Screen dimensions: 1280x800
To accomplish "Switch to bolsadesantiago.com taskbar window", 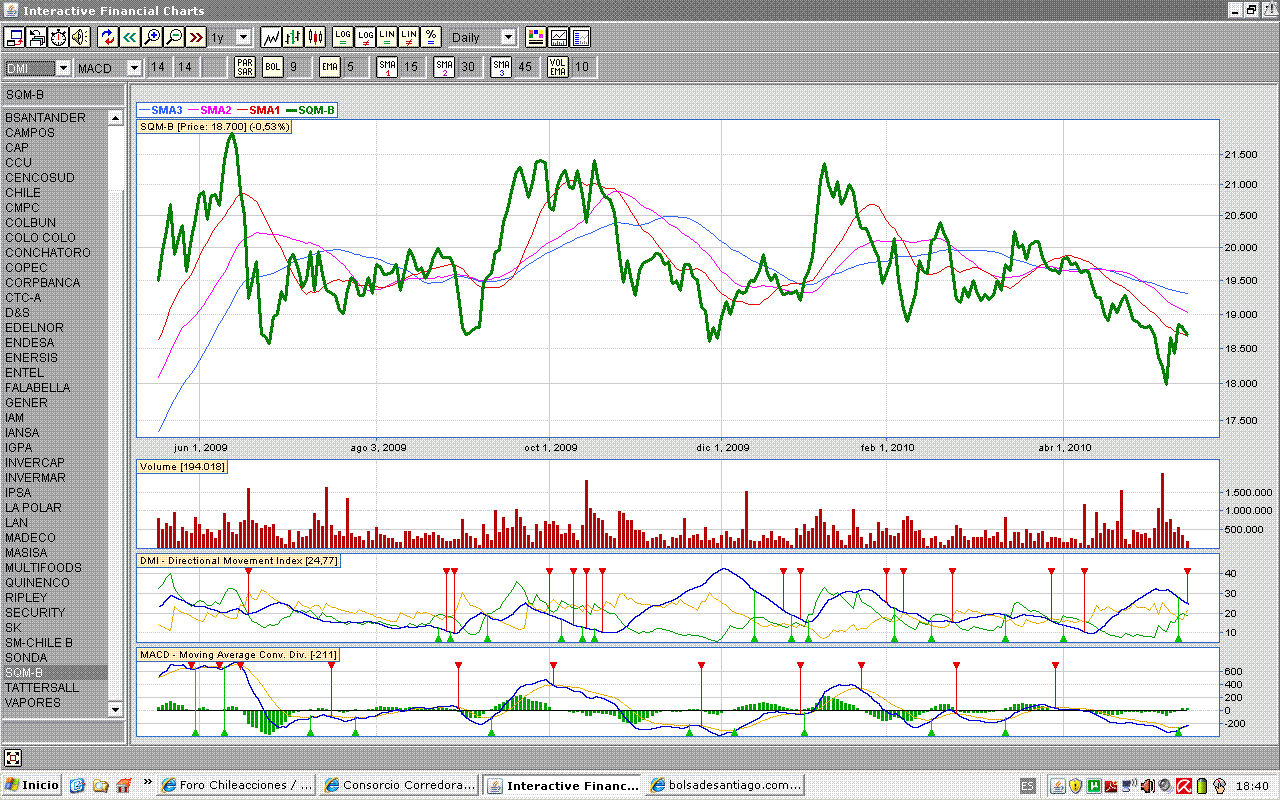I will (x=726, y=785).
